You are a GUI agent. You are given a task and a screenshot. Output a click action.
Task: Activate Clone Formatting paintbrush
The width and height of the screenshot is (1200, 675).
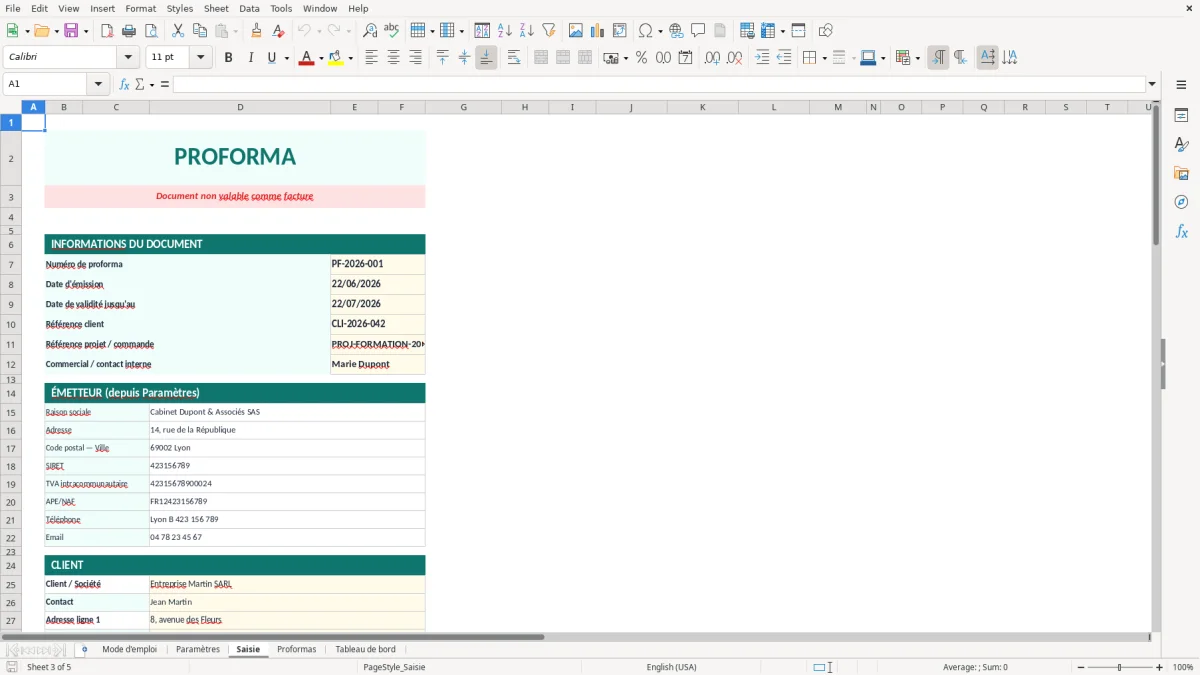pyautogui.click(x=257, y=31)
